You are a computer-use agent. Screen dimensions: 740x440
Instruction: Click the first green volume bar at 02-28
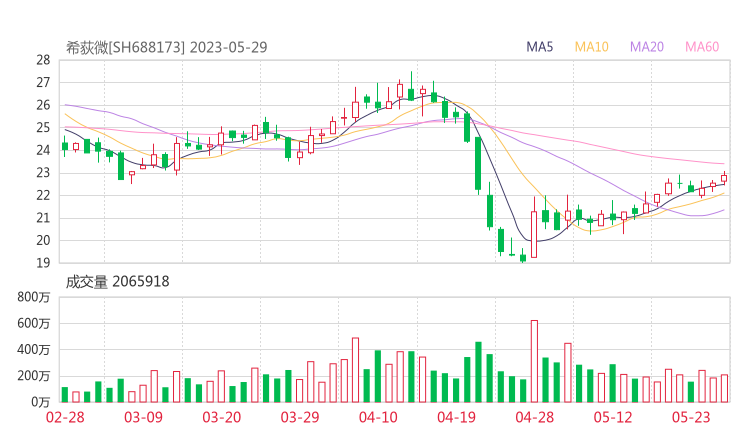point(65,395)
